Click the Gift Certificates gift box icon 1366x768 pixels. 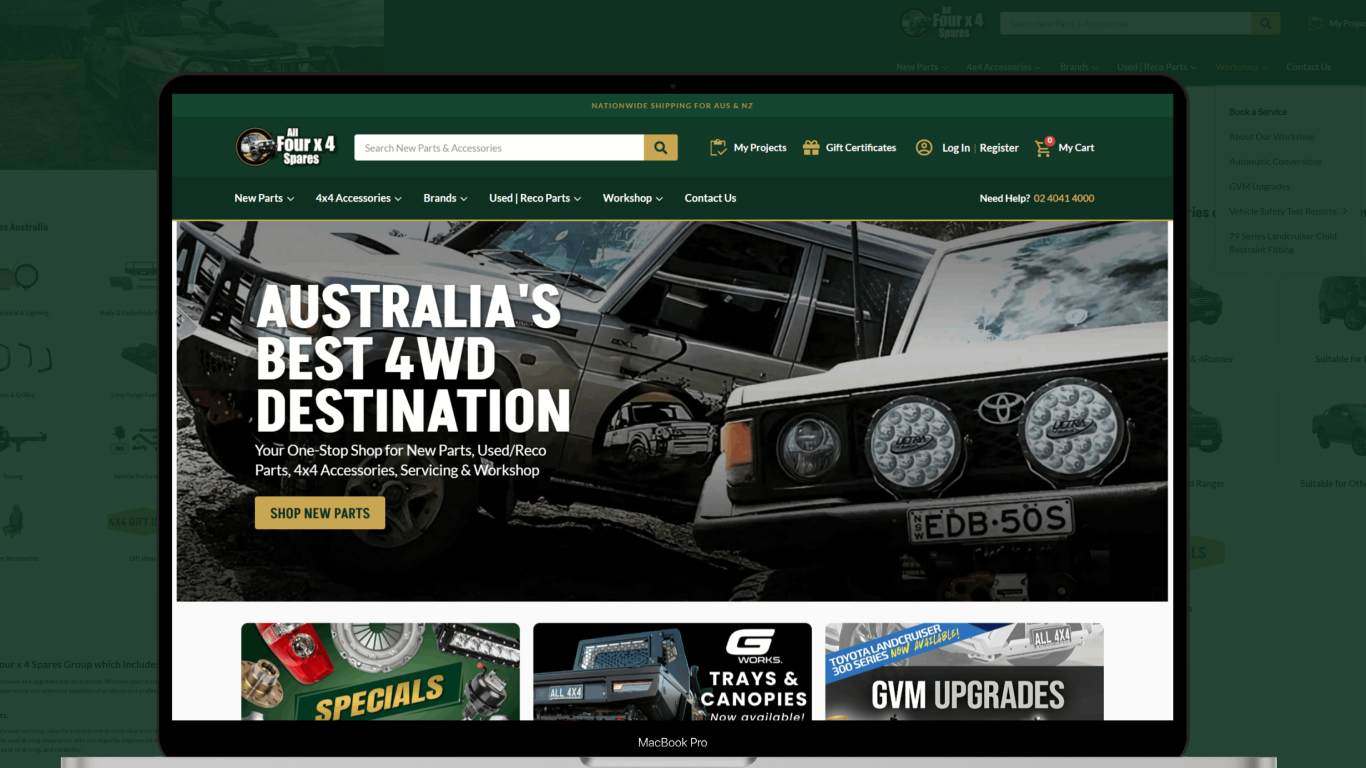(x=811, y=148)
